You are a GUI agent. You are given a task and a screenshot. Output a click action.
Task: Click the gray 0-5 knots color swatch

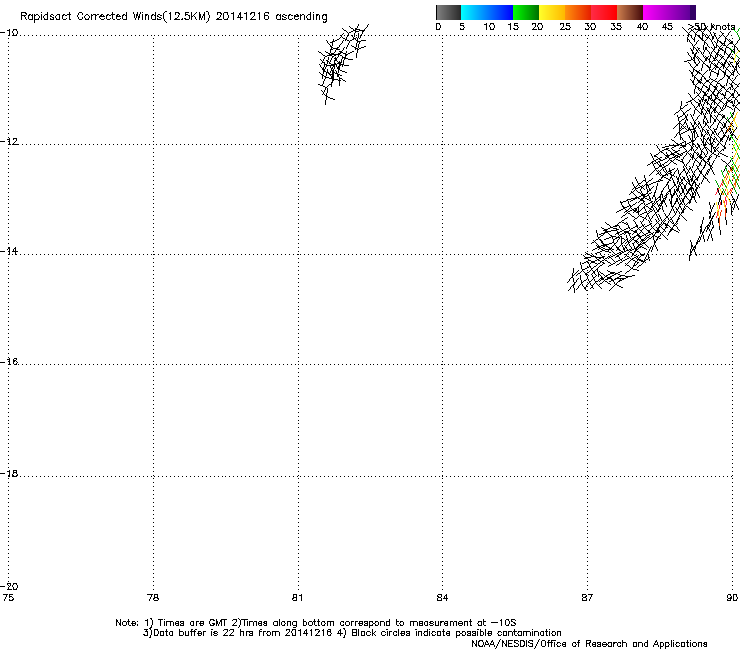click(x=448, y=12)
